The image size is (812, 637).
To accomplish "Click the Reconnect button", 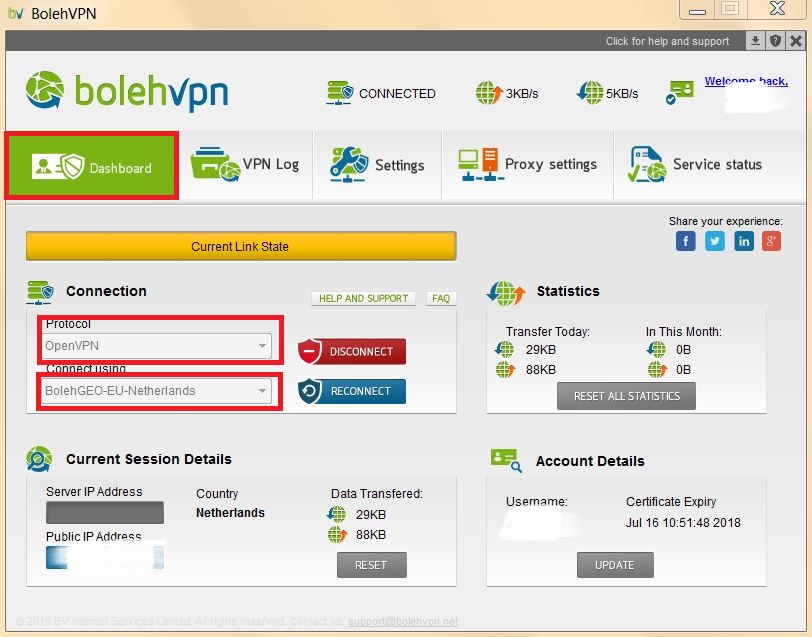I will click(352, 391).
